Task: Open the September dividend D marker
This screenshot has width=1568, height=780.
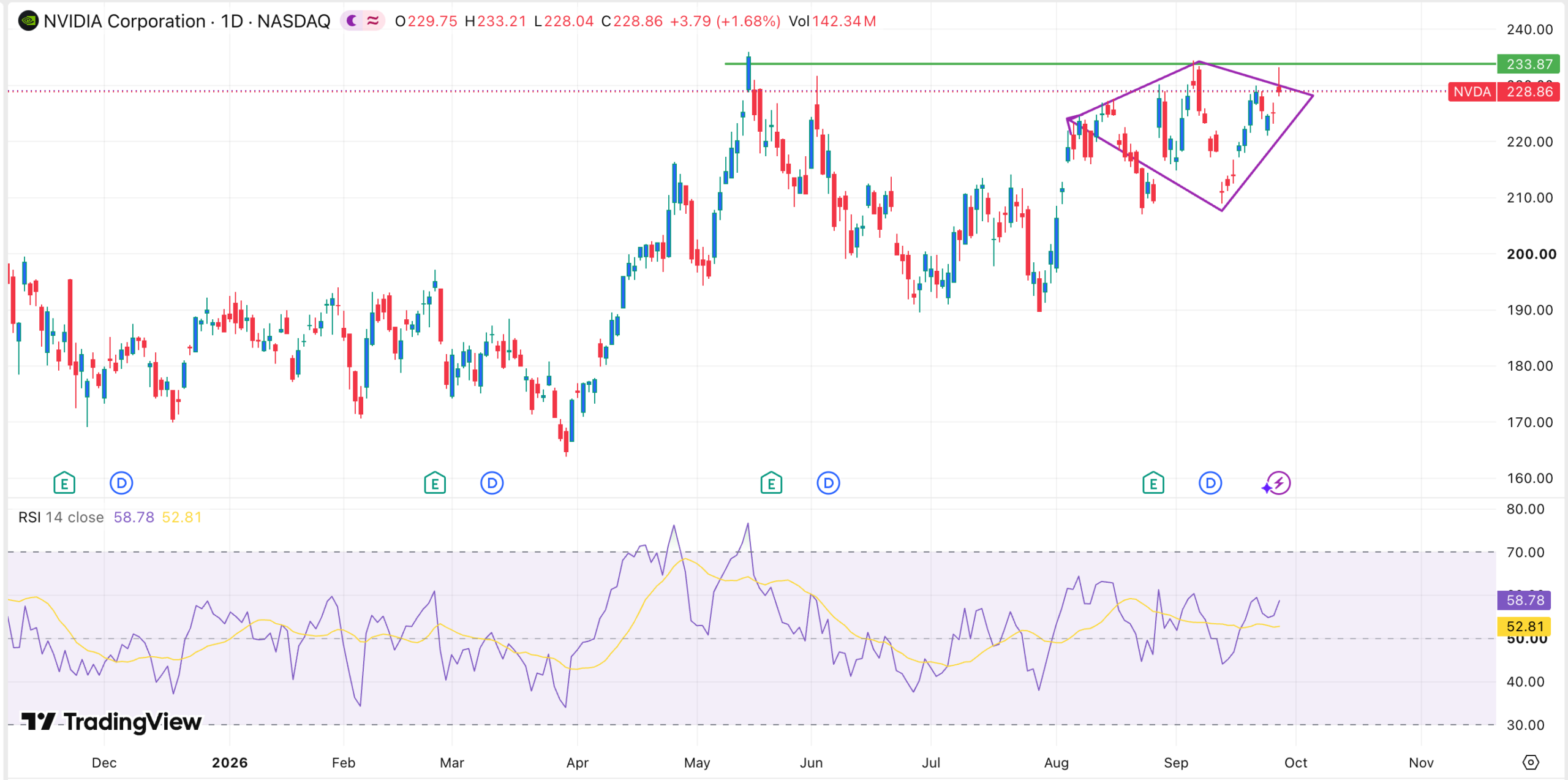Action: (x=1210, y=483)
